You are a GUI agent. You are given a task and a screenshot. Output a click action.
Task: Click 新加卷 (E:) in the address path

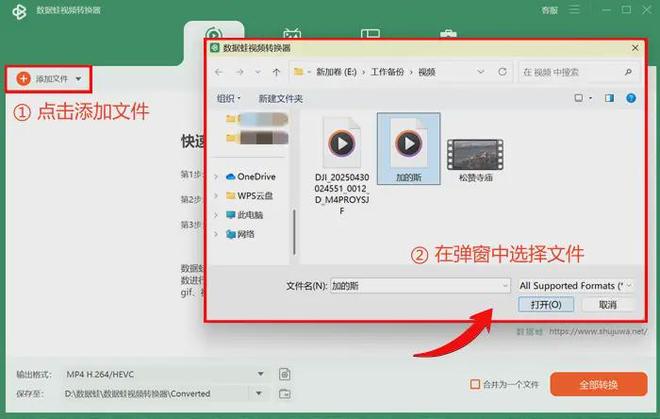tap(336, 72)
